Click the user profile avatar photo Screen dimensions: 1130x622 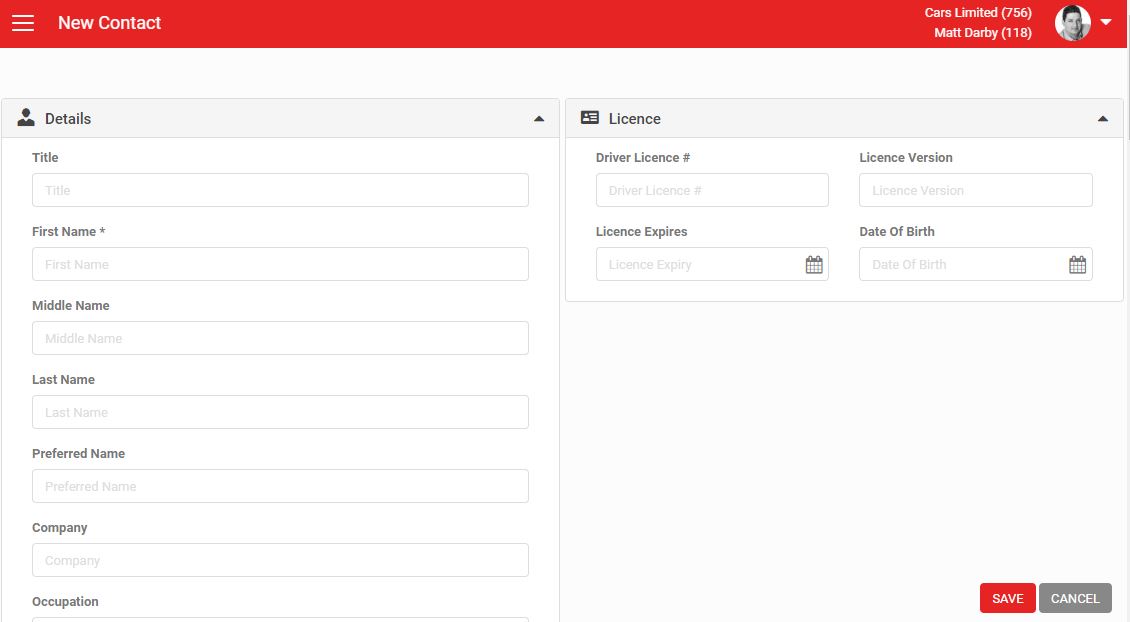click(1072, 23)
